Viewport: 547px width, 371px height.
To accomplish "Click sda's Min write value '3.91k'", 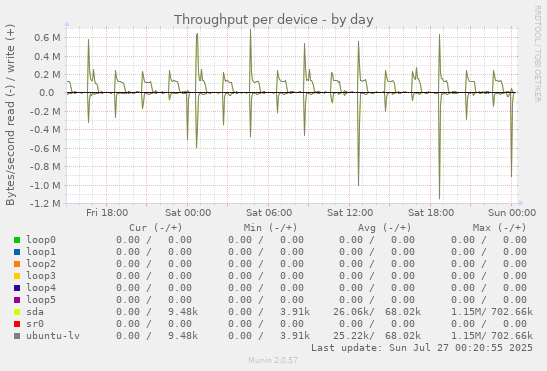I will pyautogui.click(x=295, y=312).
